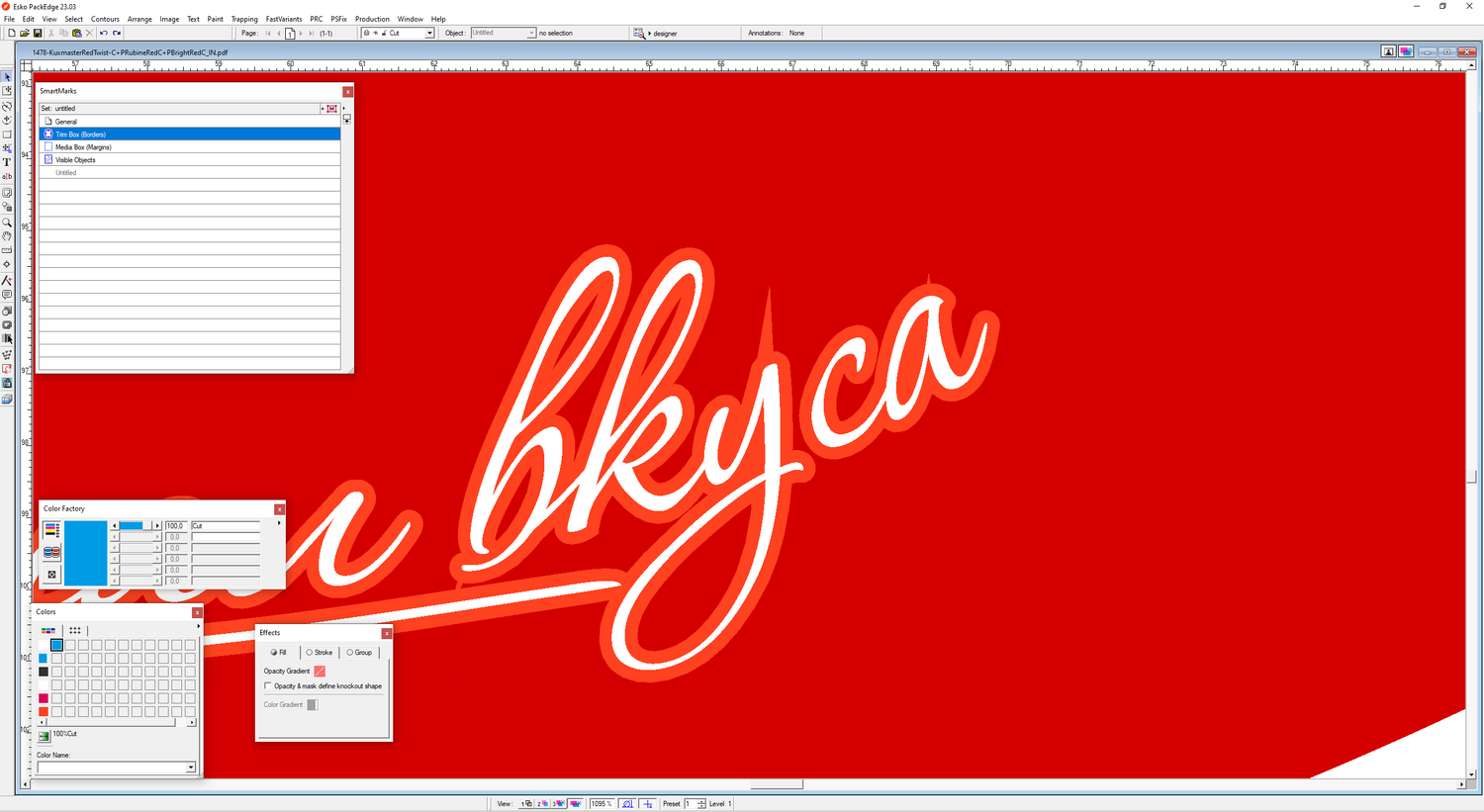
Task: Select the rectangle shape tool
Action: click(7, 135)
